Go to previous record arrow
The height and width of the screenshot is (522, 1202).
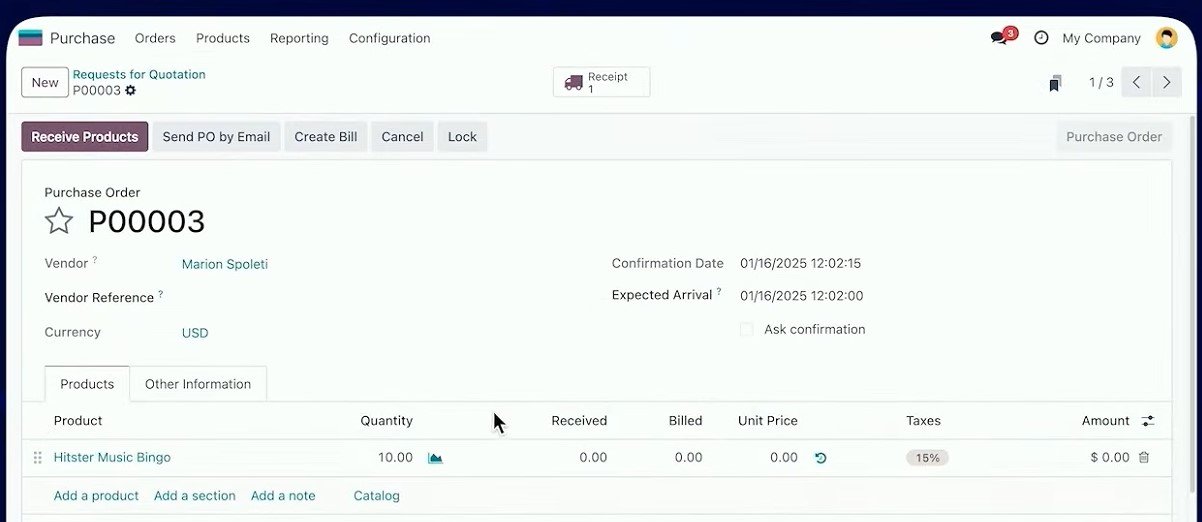tap(1136, 82)
